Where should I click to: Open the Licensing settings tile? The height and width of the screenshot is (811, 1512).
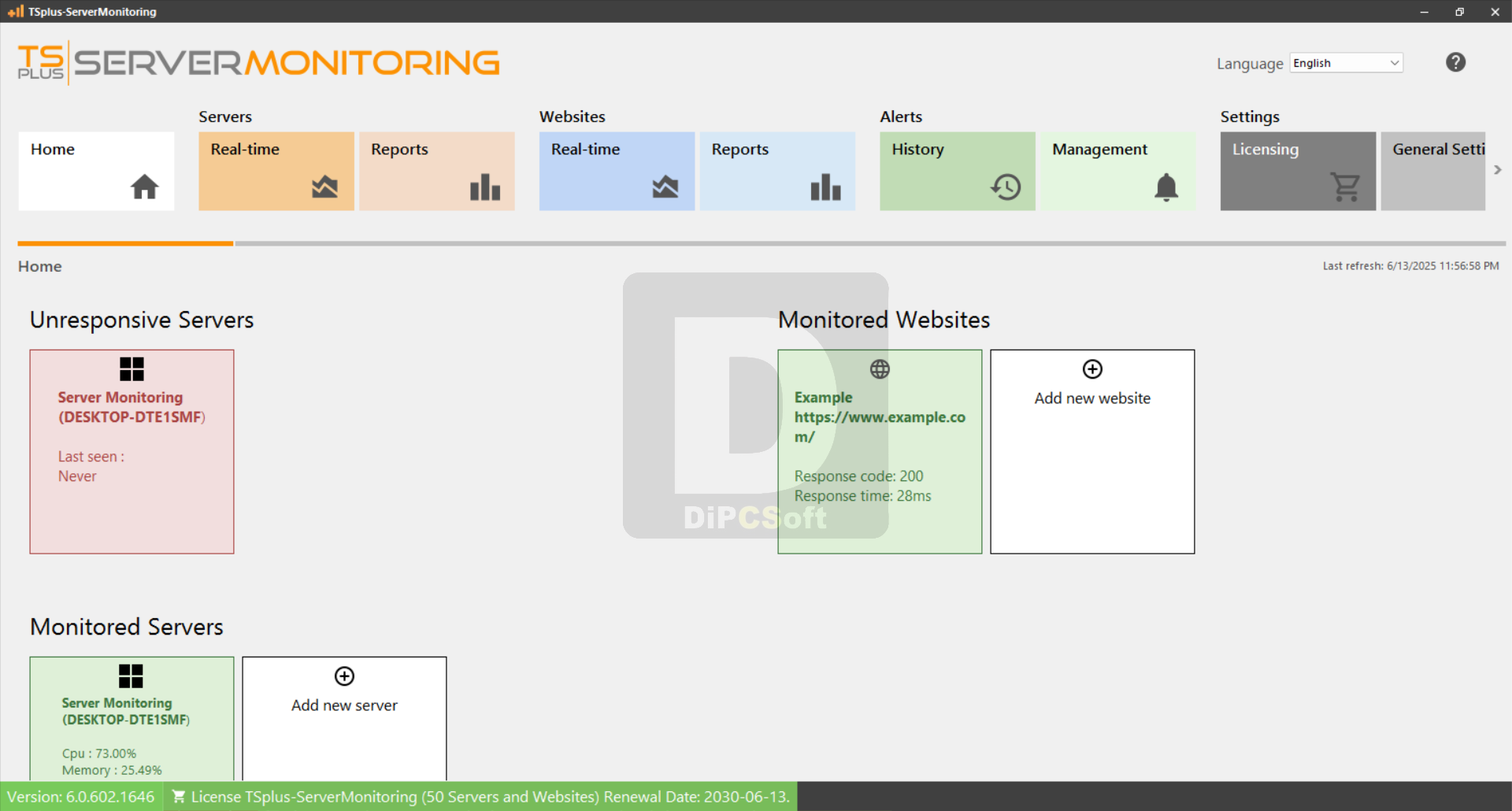point(1298,171)
